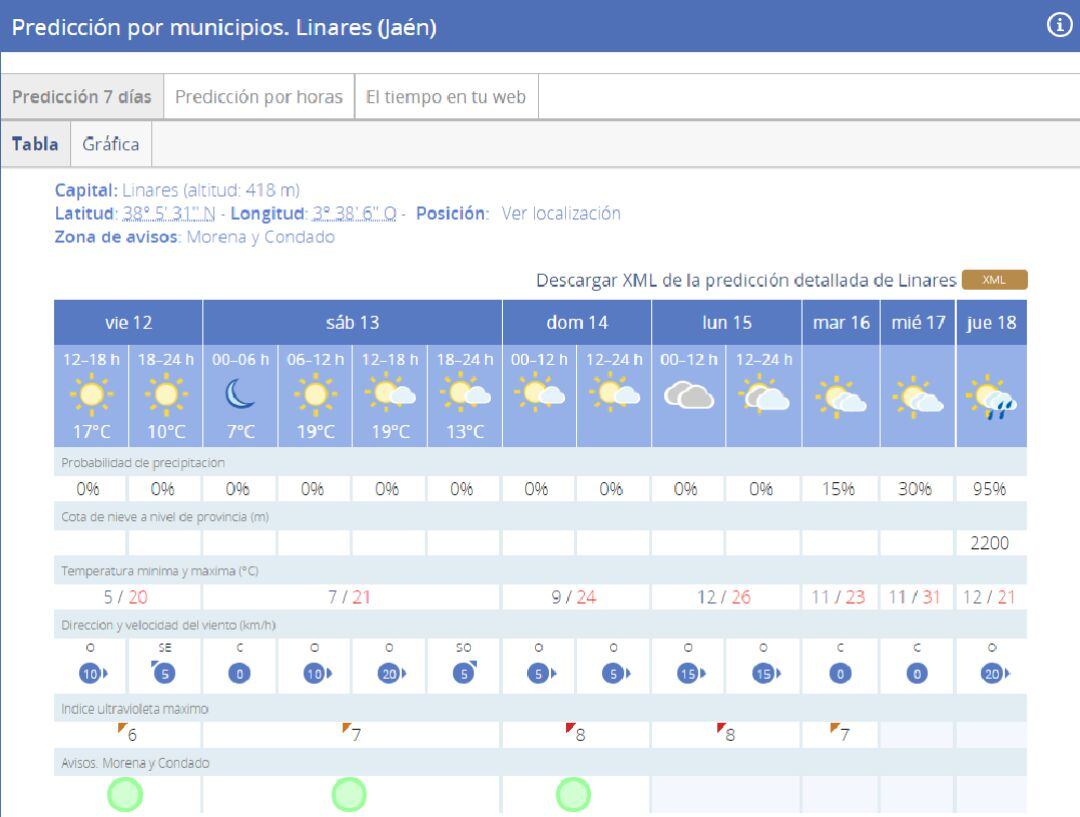Click the green warning circle under dom 14
Viewport: 1080px width, 817px height.
click(574, 796)
